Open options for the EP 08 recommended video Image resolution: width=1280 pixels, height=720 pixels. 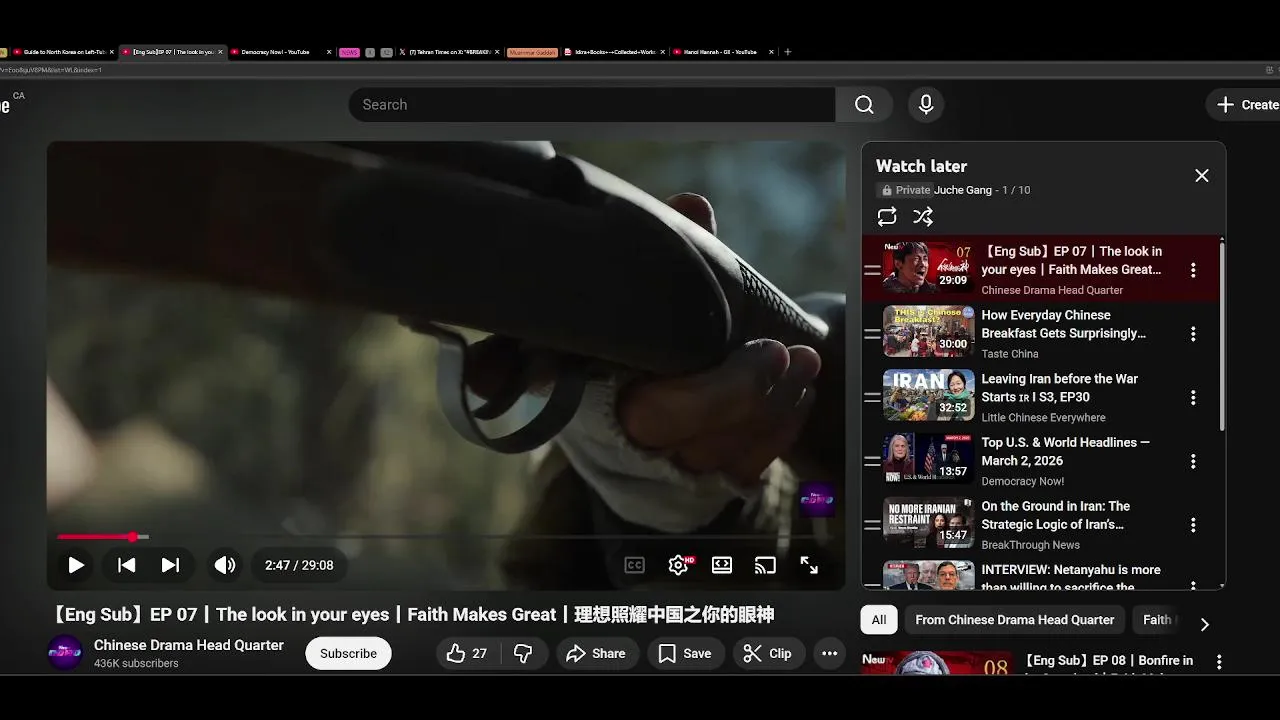(1219, 662)
